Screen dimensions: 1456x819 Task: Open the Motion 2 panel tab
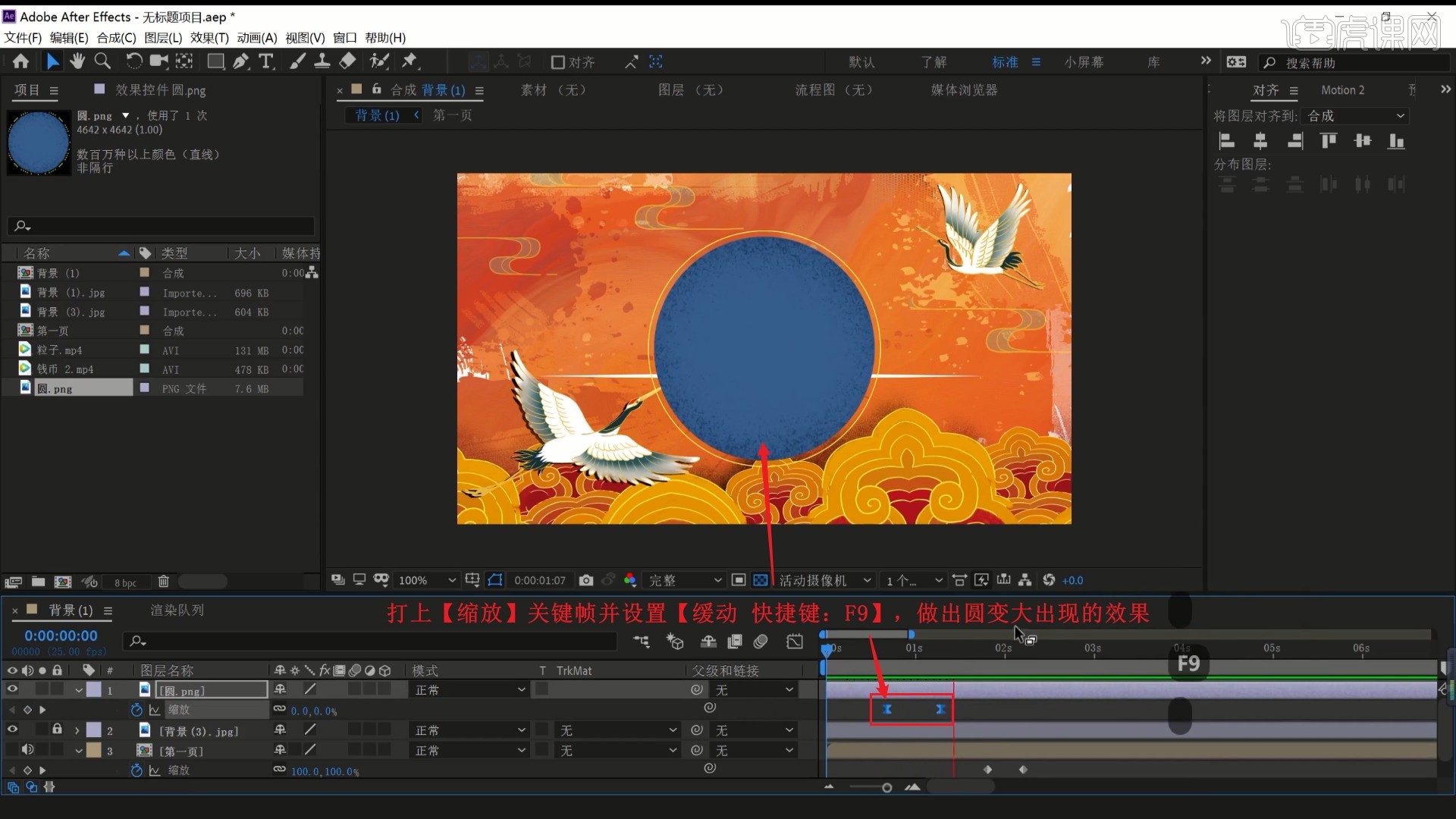1342,90
